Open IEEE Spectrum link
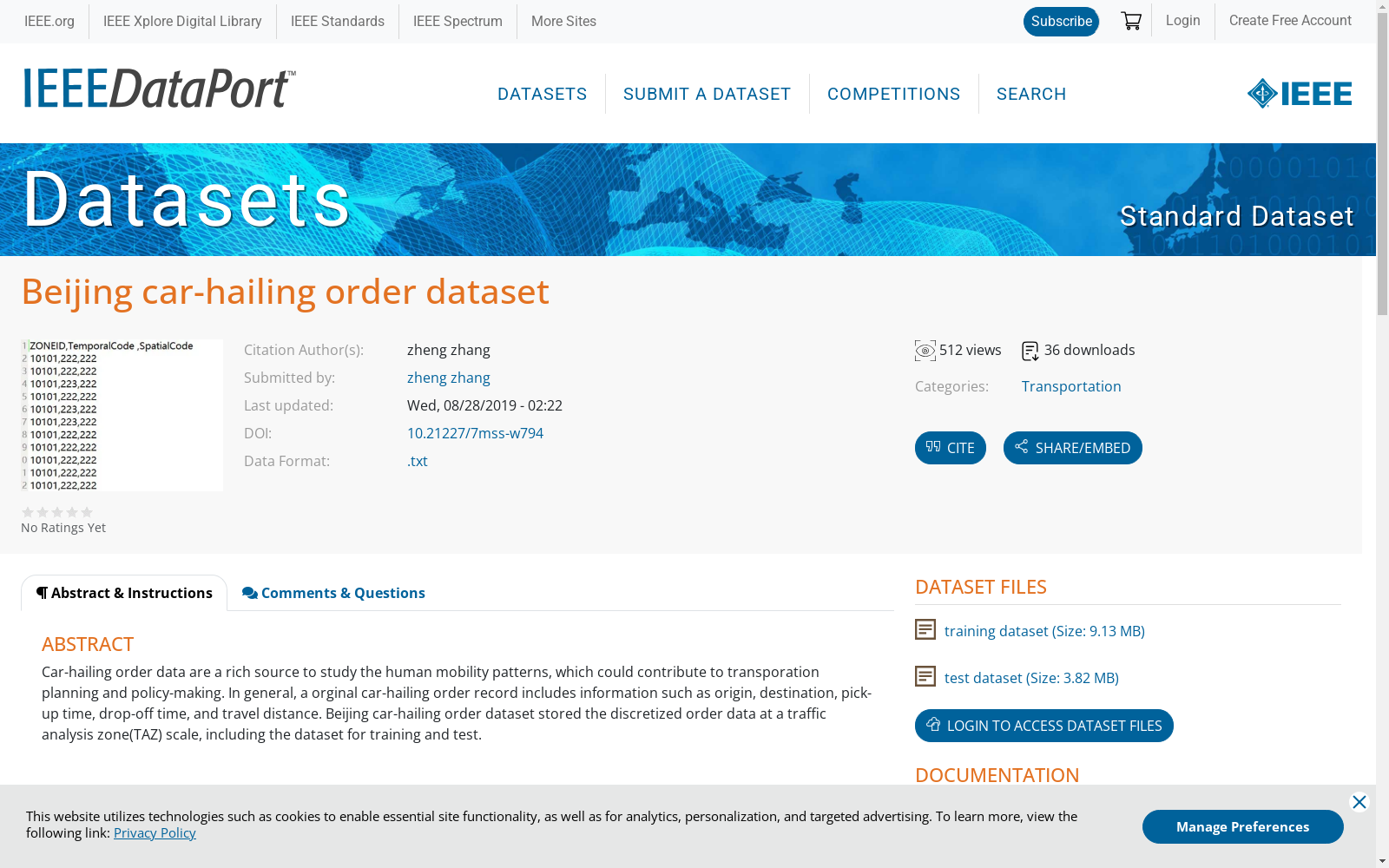Image resolution: width=1389 pixels, height=868 pixels. (458, 22)
